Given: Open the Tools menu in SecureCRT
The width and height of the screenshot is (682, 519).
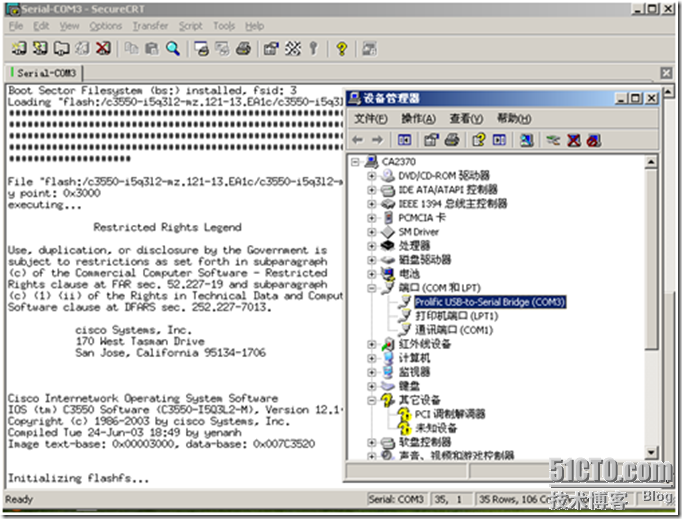Looking at the screenshot, I should coord(224,26).
